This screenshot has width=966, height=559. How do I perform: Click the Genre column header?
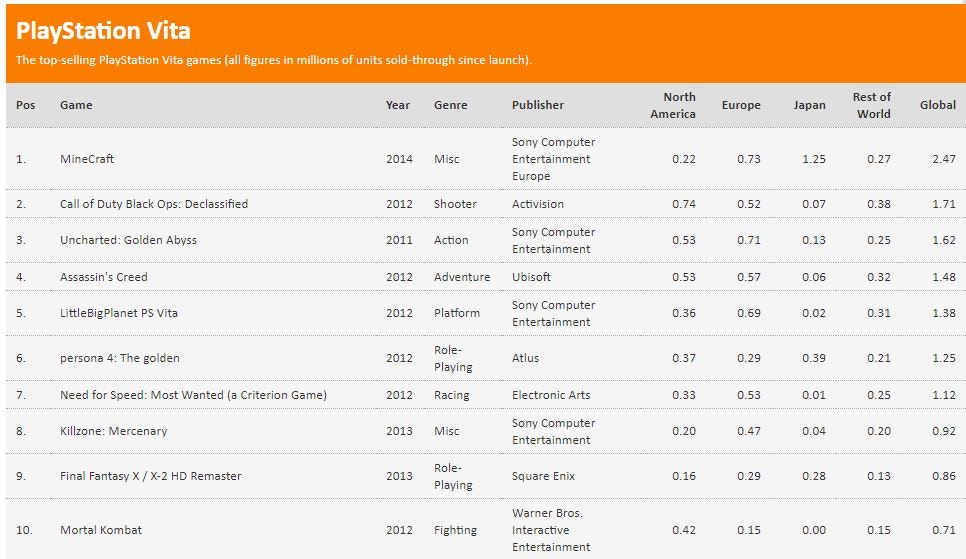(450, 105)
